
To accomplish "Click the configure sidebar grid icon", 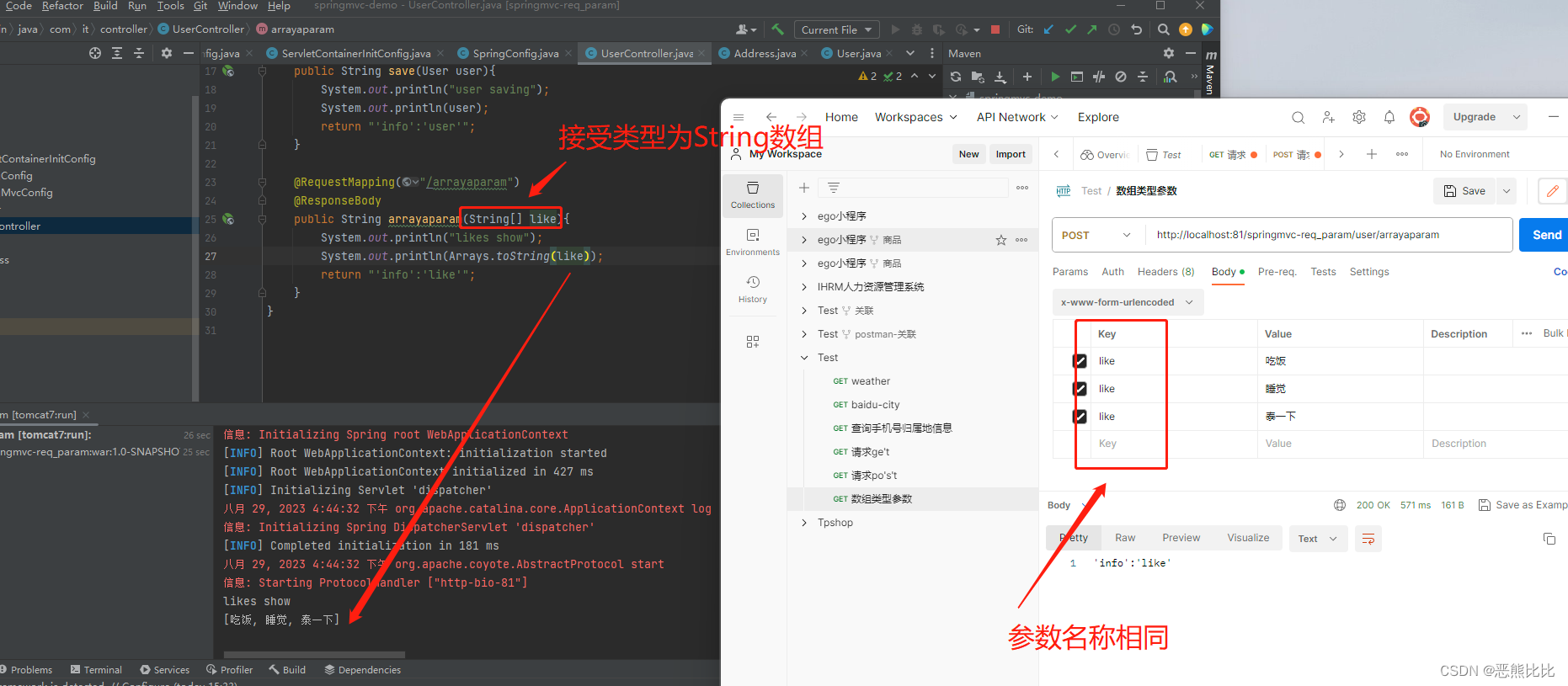I will tap(753, 342).
